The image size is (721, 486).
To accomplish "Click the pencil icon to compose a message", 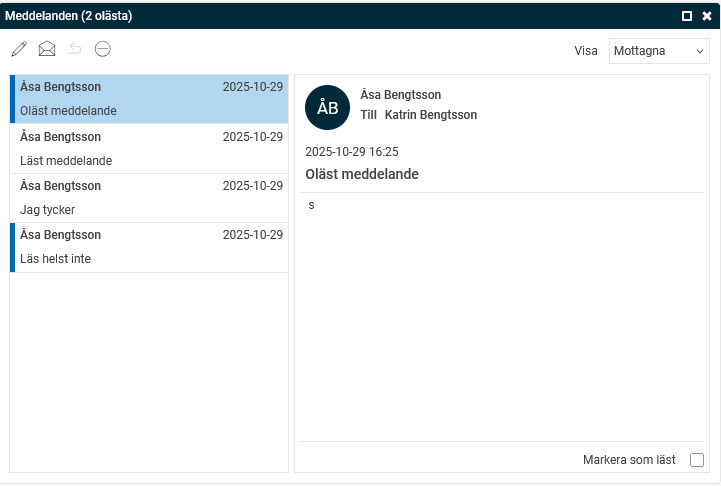I will coord(19,49).
